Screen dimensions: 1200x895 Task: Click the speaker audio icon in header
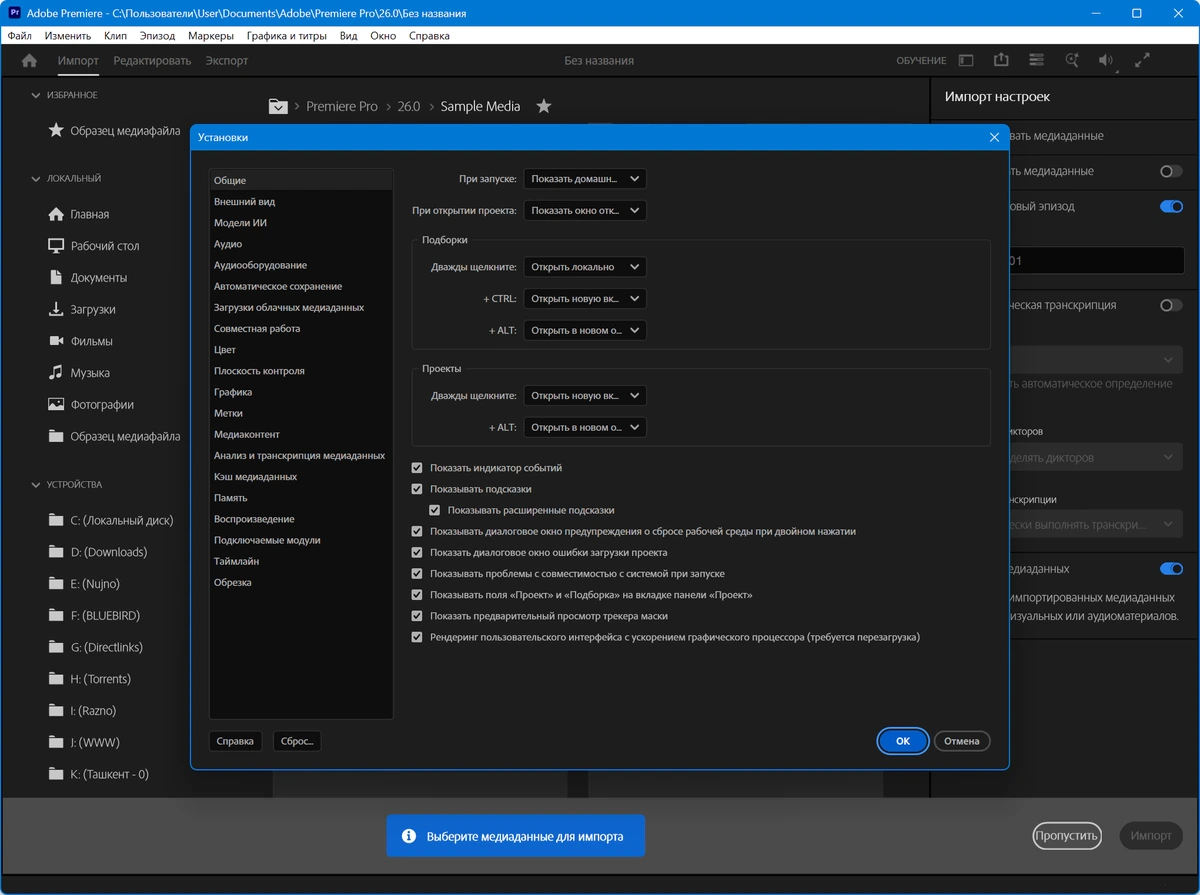coord(1106,61)
